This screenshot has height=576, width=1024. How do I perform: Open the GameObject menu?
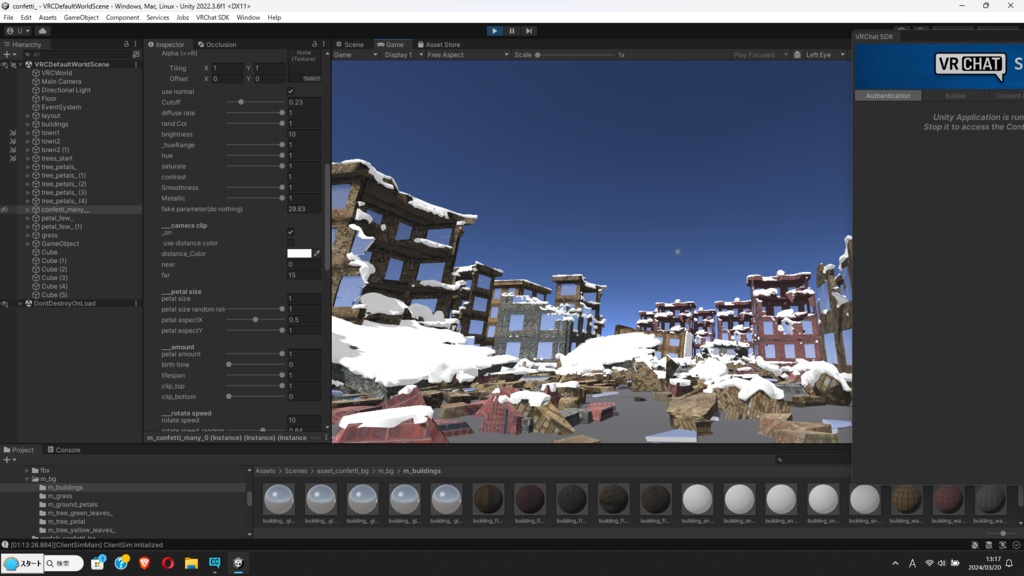click(81, 18)
